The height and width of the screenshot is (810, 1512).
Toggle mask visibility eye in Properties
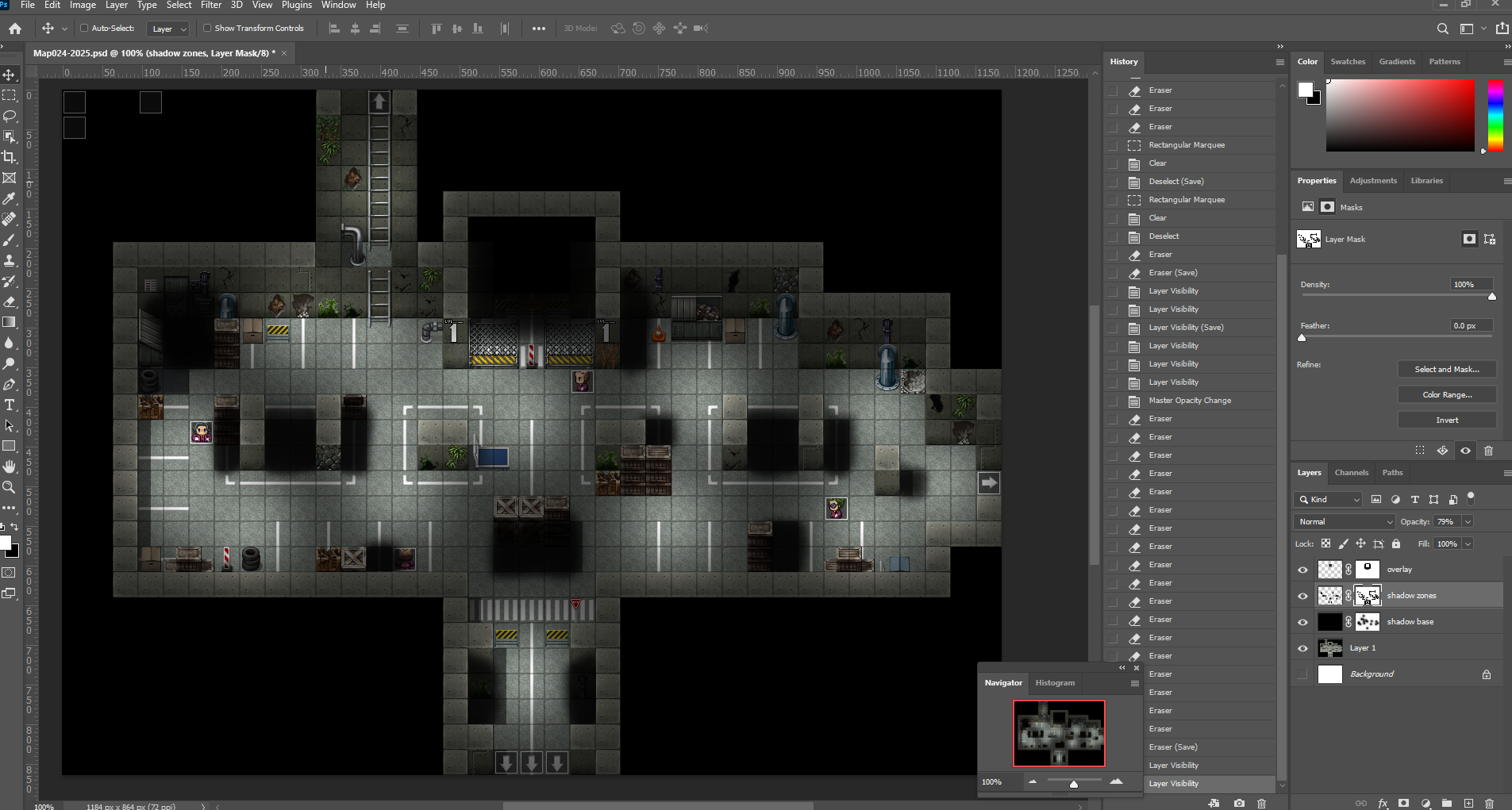coord(1465,451)
